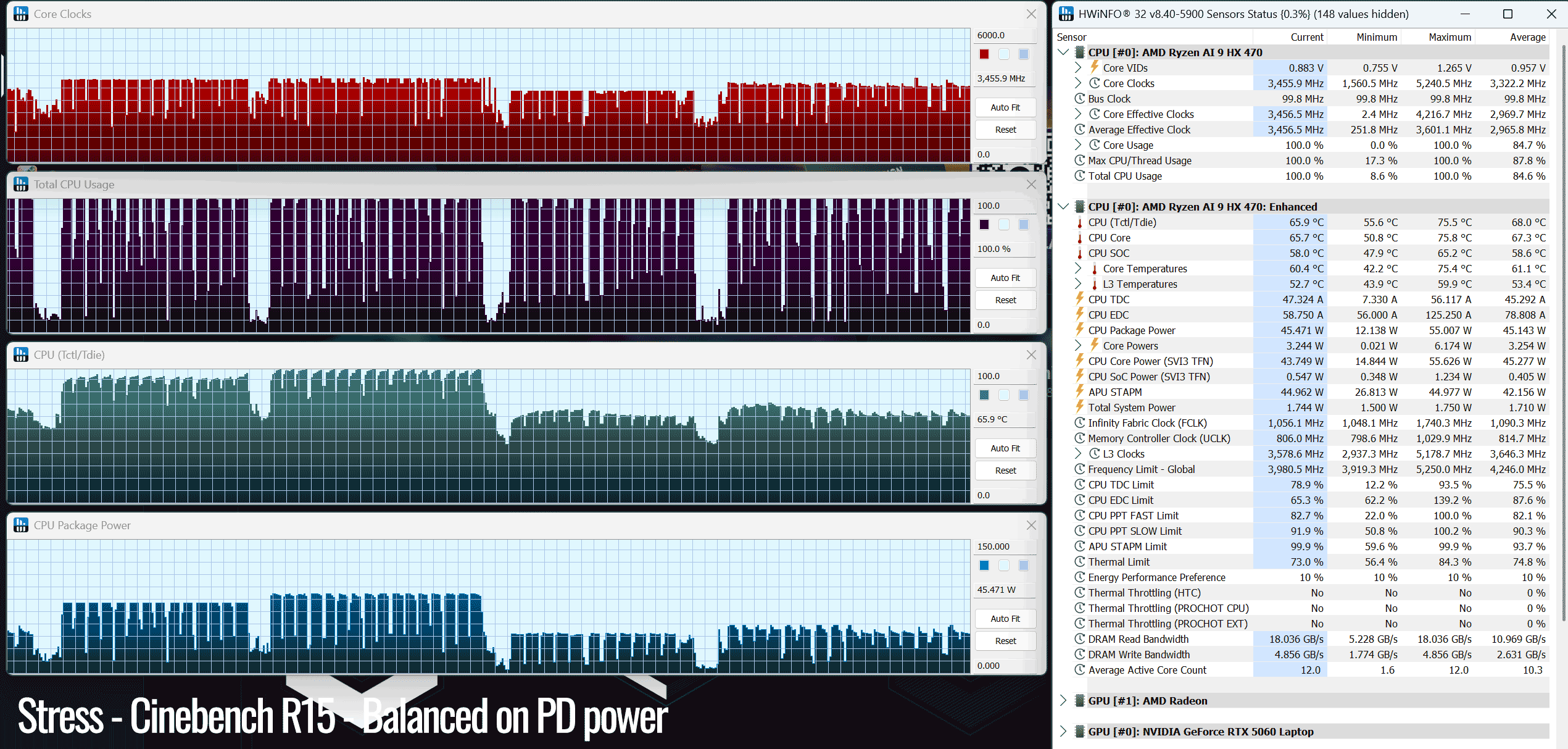This screenshot has width=1568, height=749.
Task: Click Auto Fit in Core Clocks graph
Action: tap(1005, 107)
